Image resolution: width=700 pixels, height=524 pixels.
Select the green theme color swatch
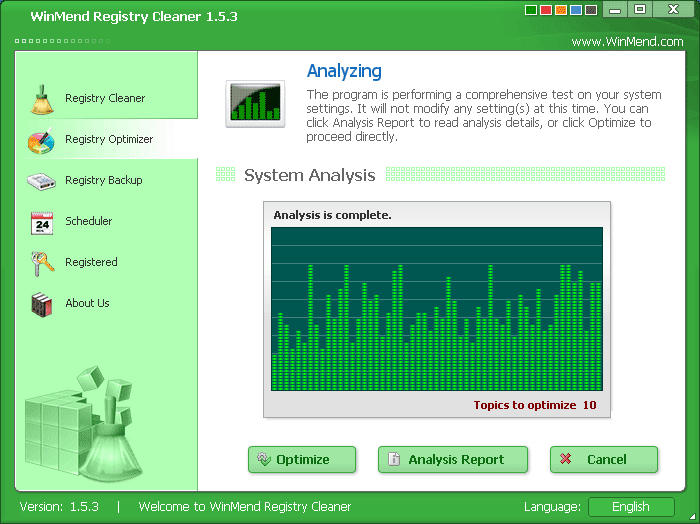[531, 10]
